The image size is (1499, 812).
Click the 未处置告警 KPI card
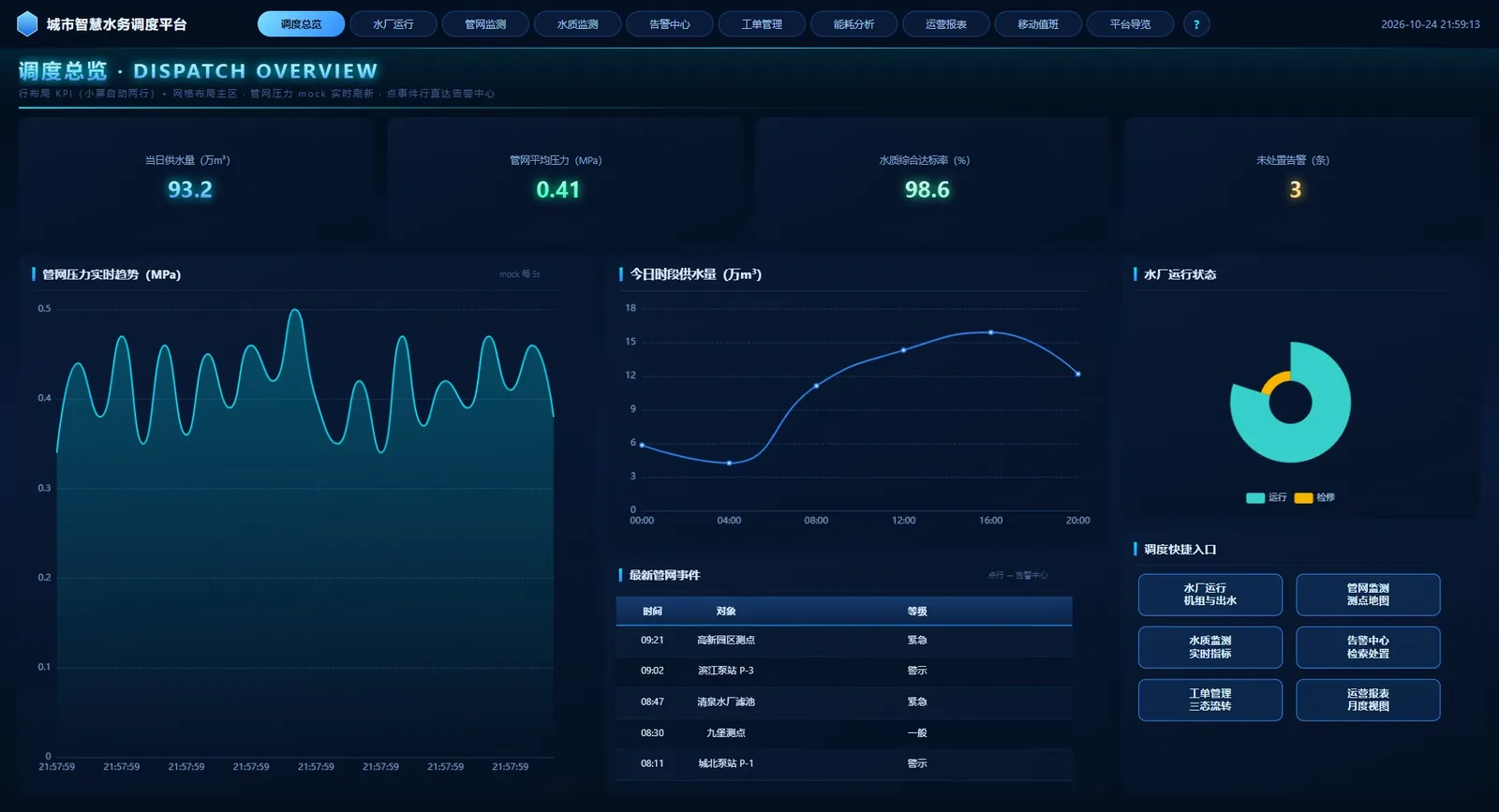pyautogui.click(x=1302, y=180)
